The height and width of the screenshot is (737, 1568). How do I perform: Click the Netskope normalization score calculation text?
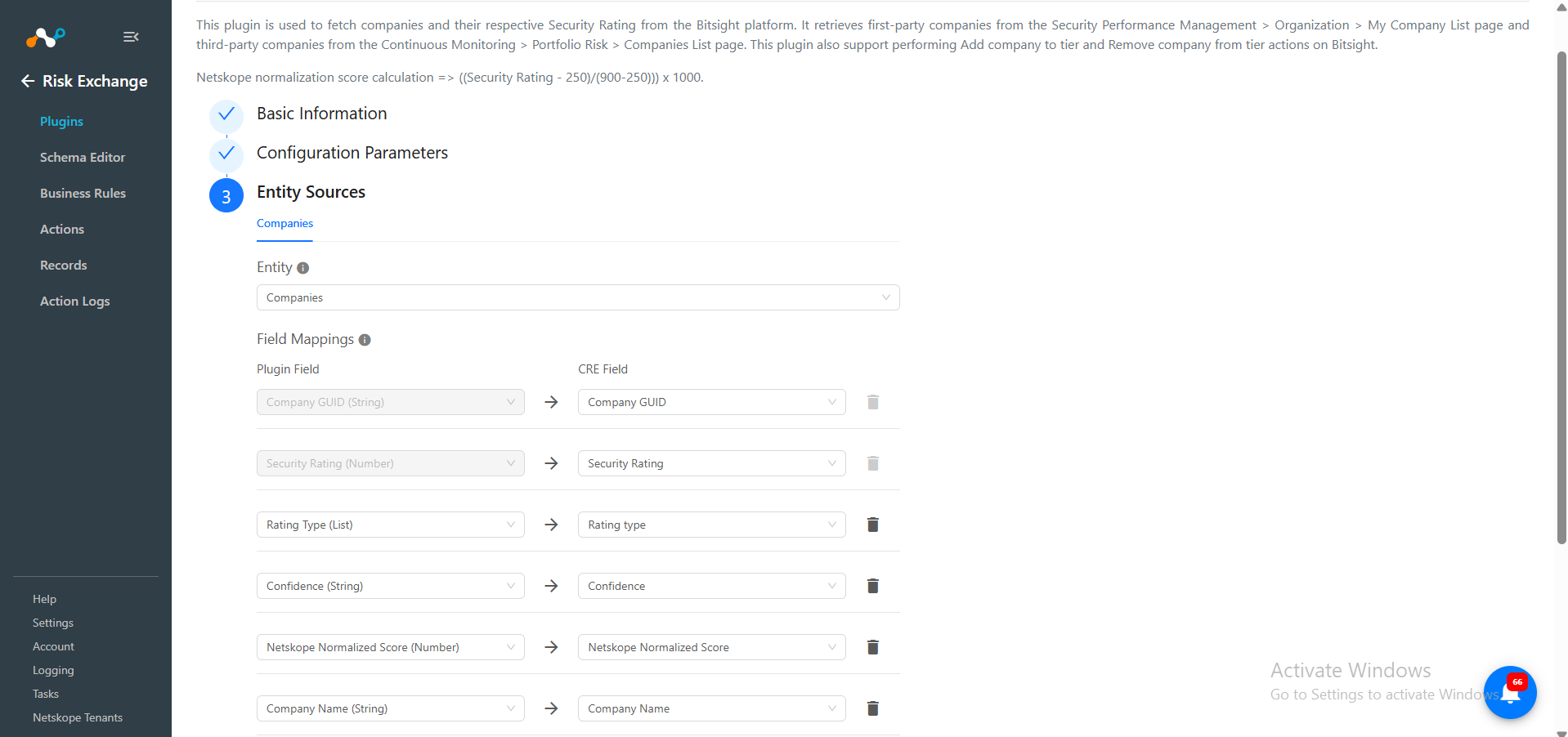click(450, 78)
